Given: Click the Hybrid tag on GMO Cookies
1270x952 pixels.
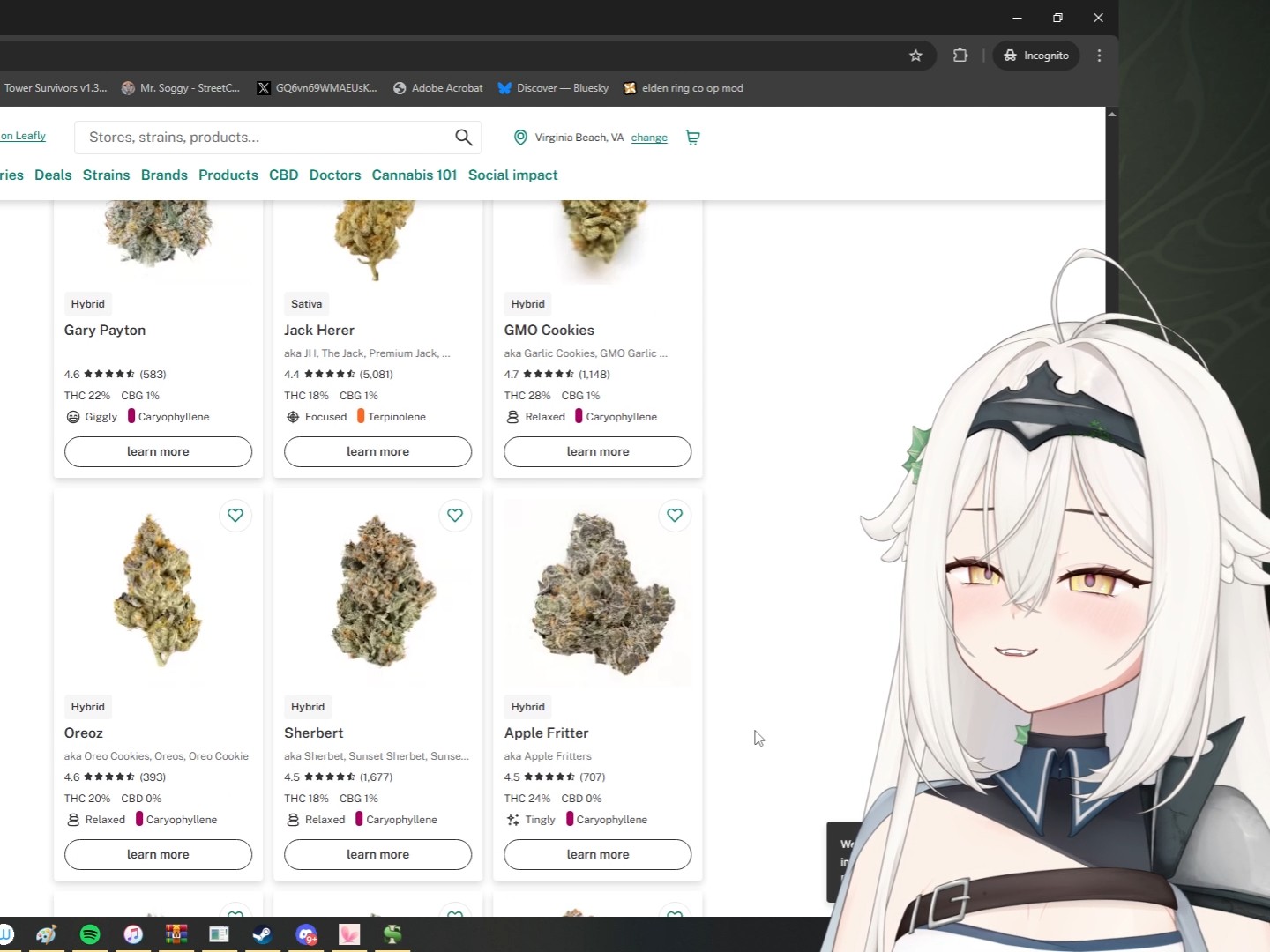Looking at the screenshot, I should click(x=528, y=304).
